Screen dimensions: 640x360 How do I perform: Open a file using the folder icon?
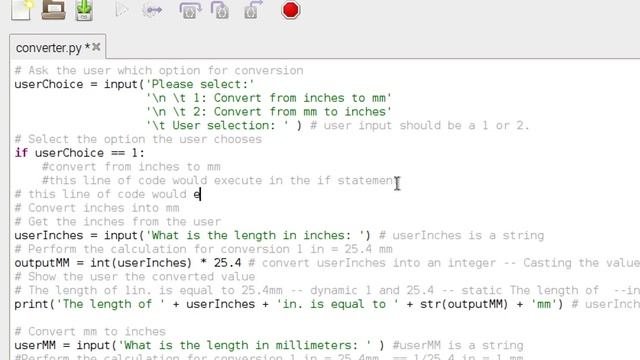click(53, 9)
